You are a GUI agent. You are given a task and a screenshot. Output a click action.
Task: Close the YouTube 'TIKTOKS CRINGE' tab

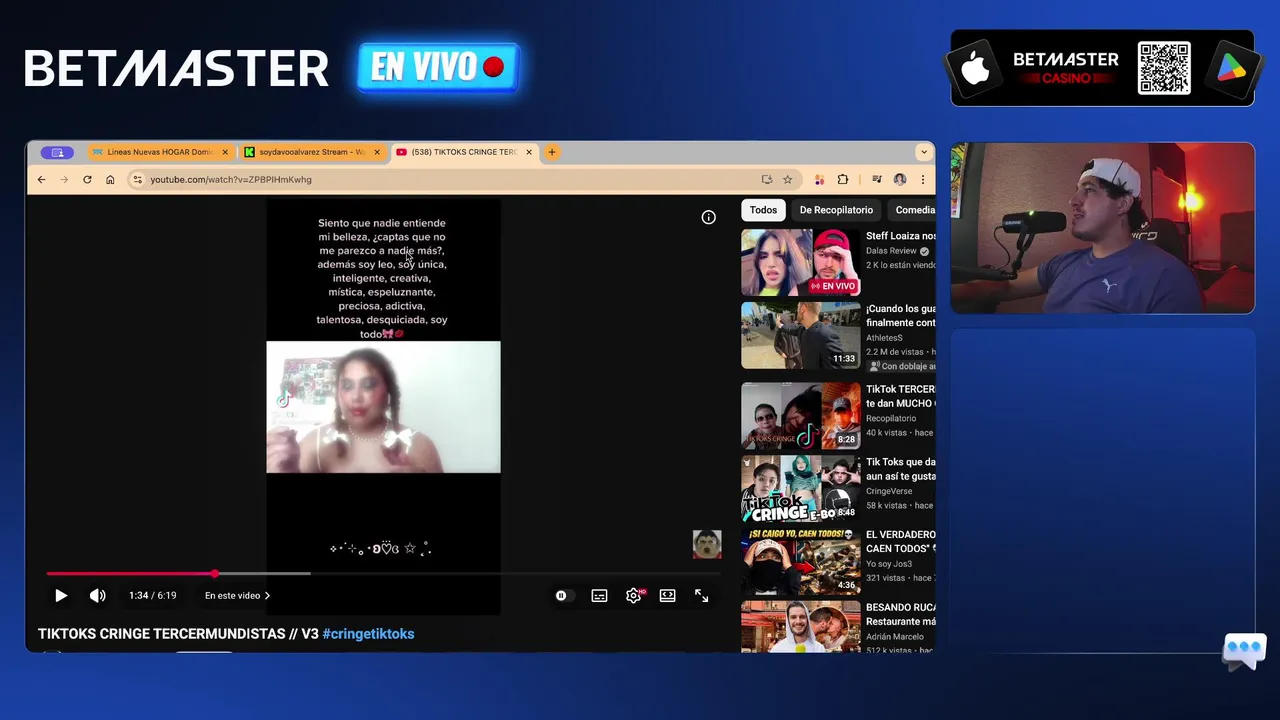[529, 152]
